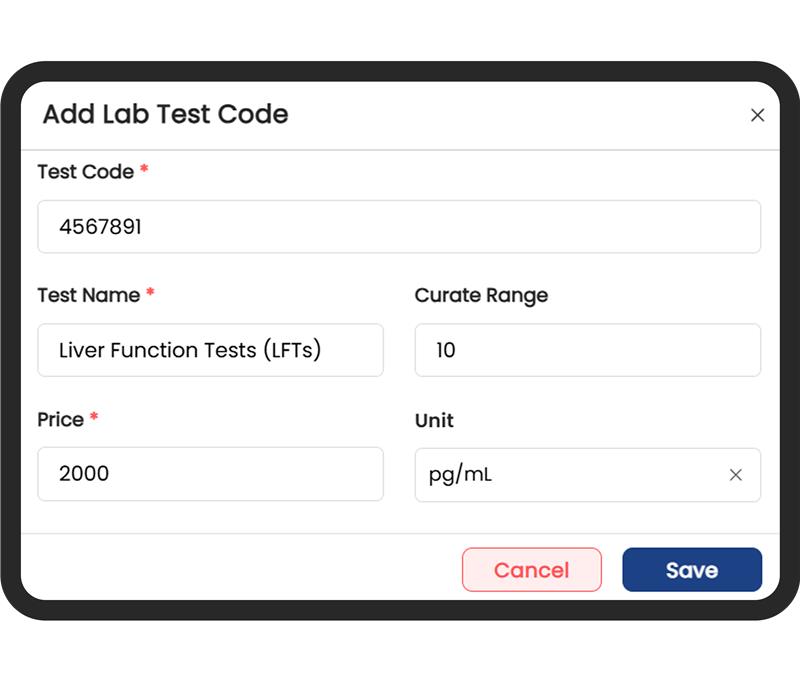Close the Add Lab Test Code dialog
800x685 pixels.
pyautogui.click(x=757, y=115)
